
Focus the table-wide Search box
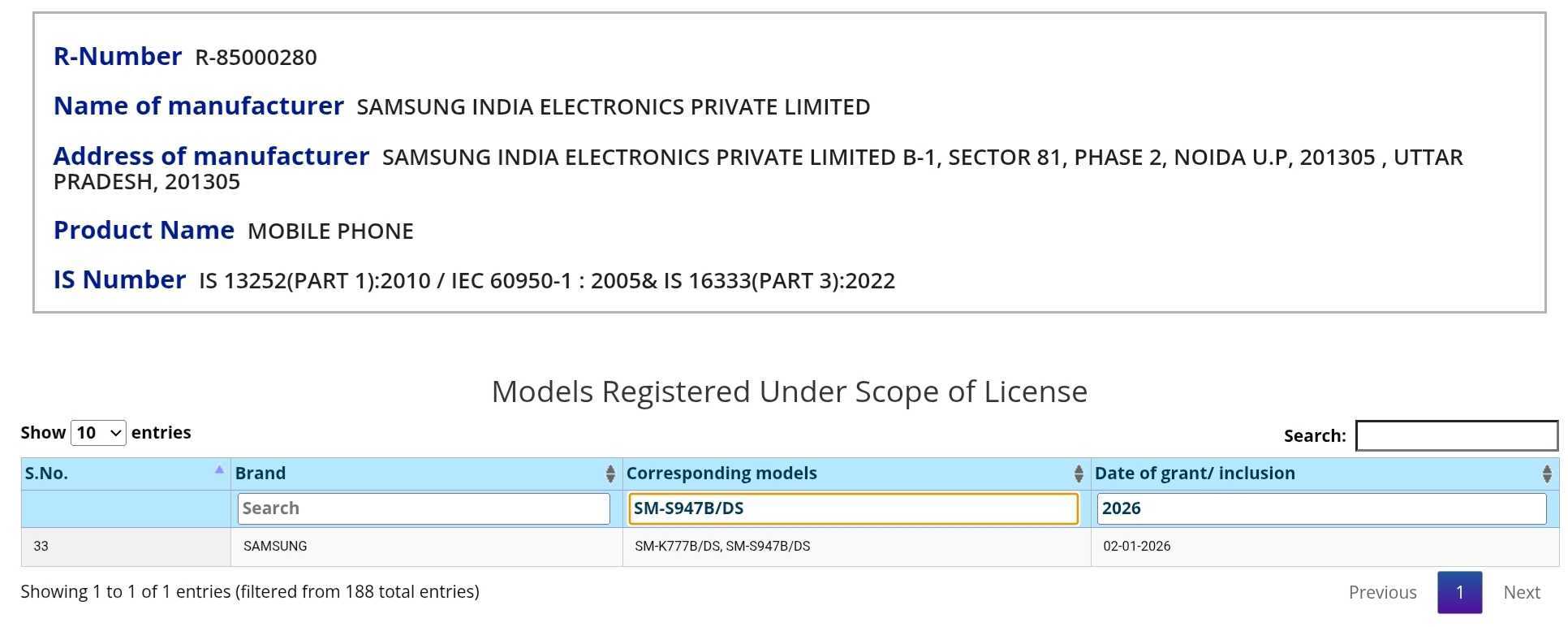[1456, 435]
